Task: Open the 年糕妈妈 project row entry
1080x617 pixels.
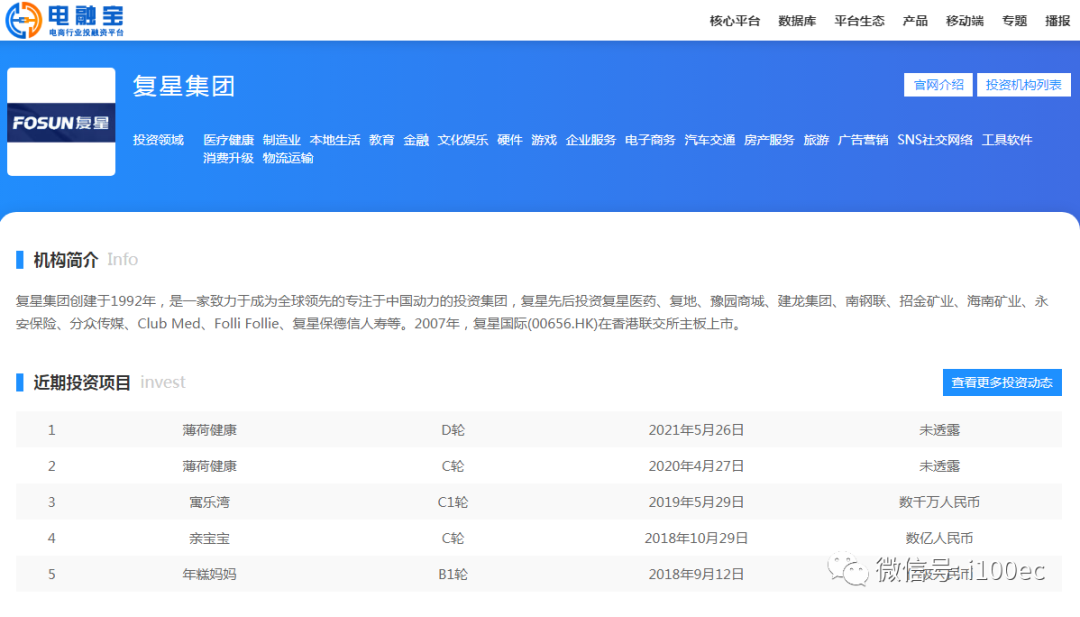Action: pyautogui.click(x=209, y=574)
